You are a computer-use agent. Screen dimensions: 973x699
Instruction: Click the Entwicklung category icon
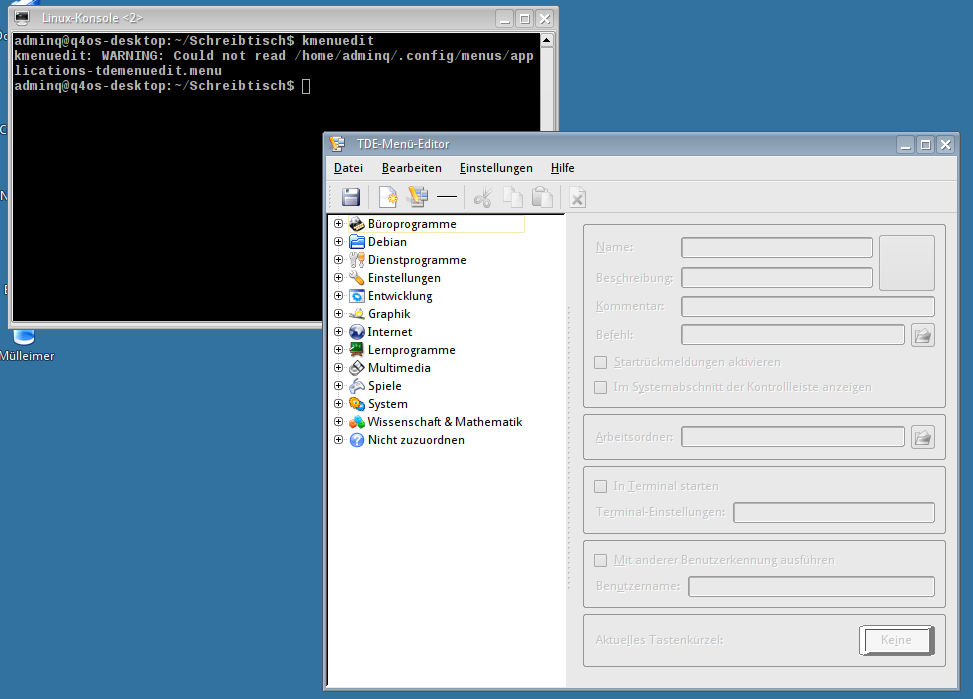357,295
